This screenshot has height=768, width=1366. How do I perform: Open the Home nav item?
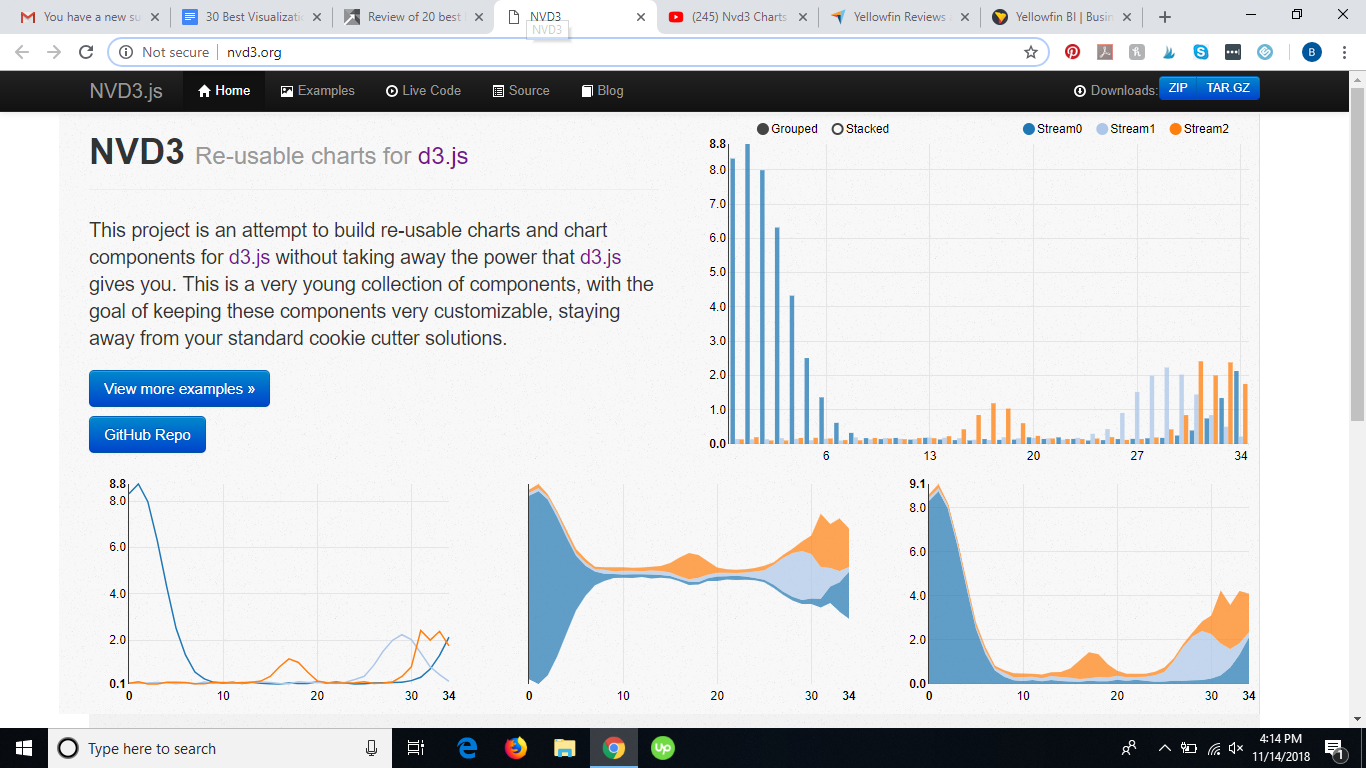(224, 90)
